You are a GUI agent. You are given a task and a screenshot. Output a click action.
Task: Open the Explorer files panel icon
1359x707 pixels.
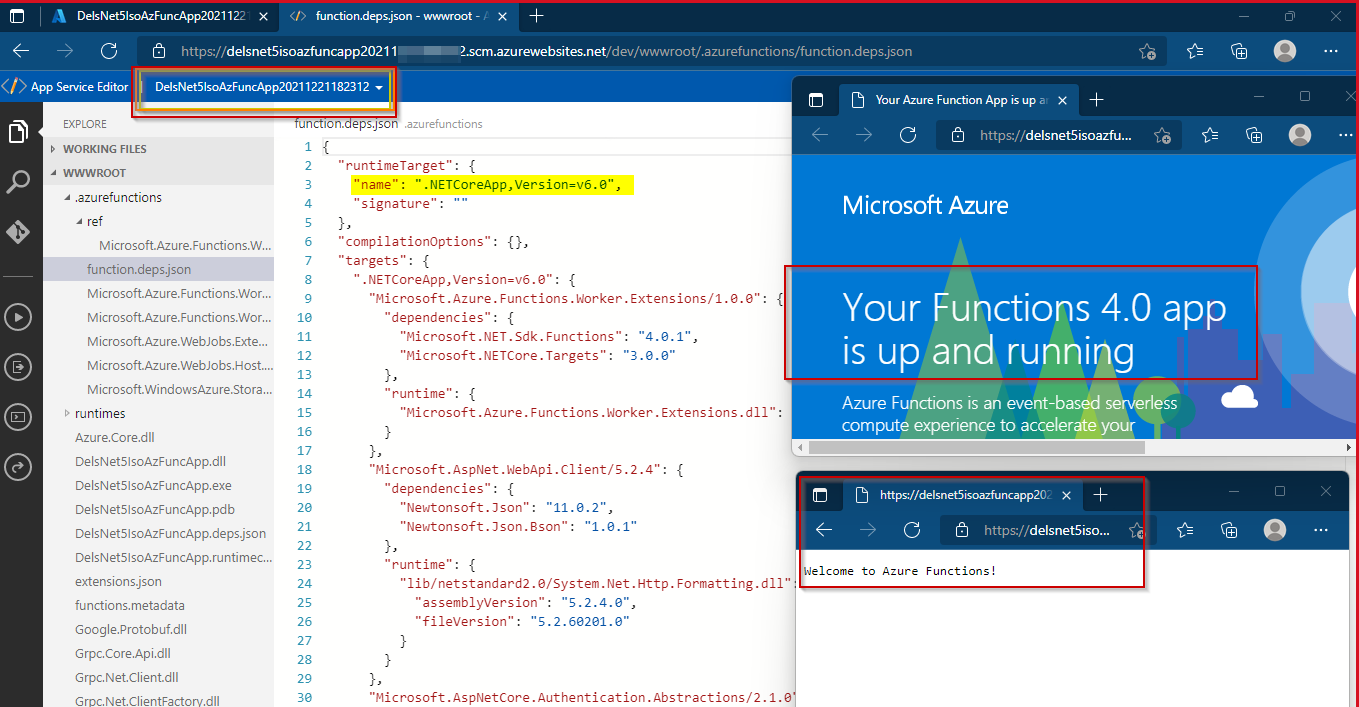pyautogui.click(x=18, y=131)
